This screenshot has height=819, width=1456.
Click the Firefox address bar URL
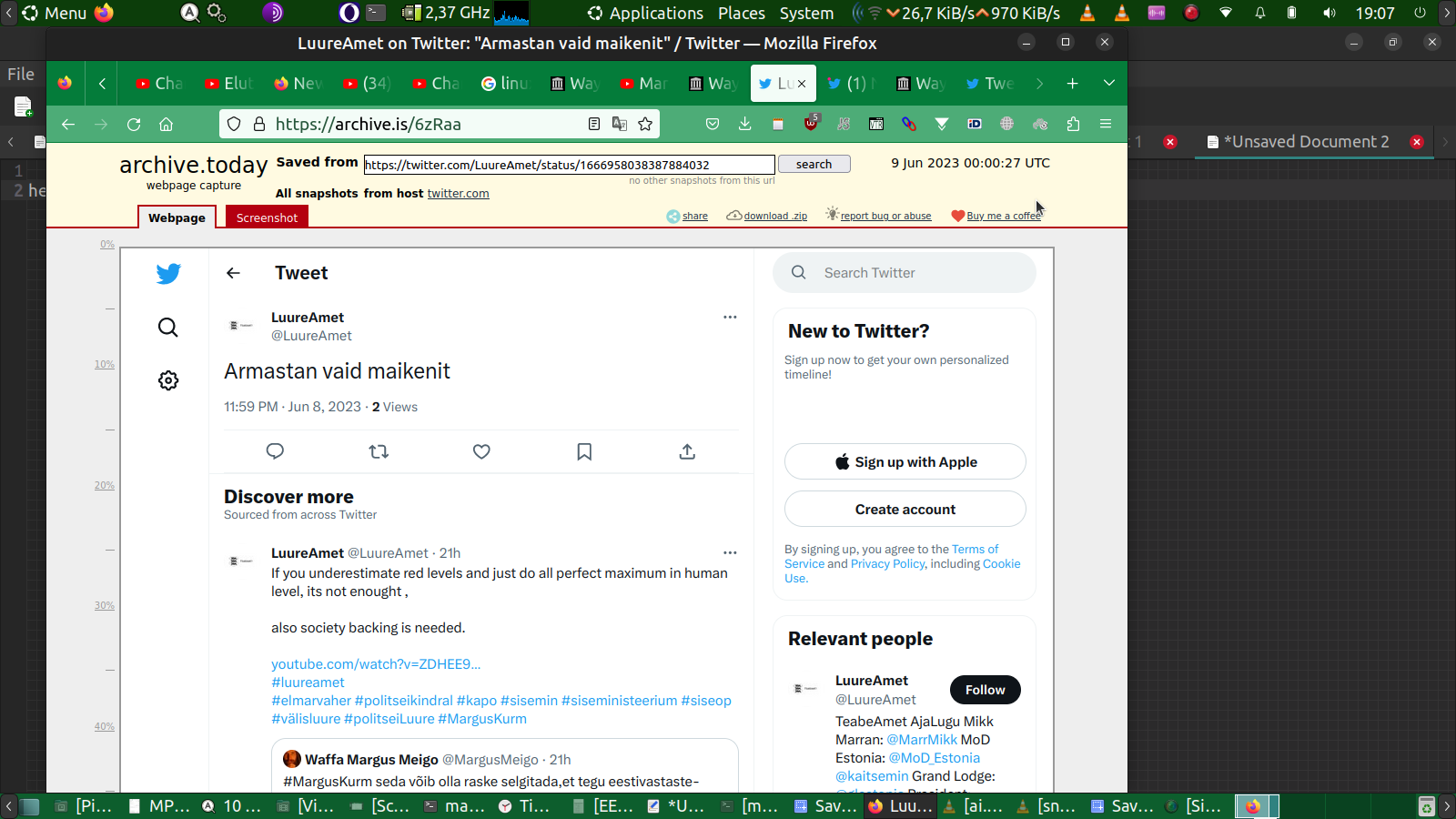tap(368, 124)
